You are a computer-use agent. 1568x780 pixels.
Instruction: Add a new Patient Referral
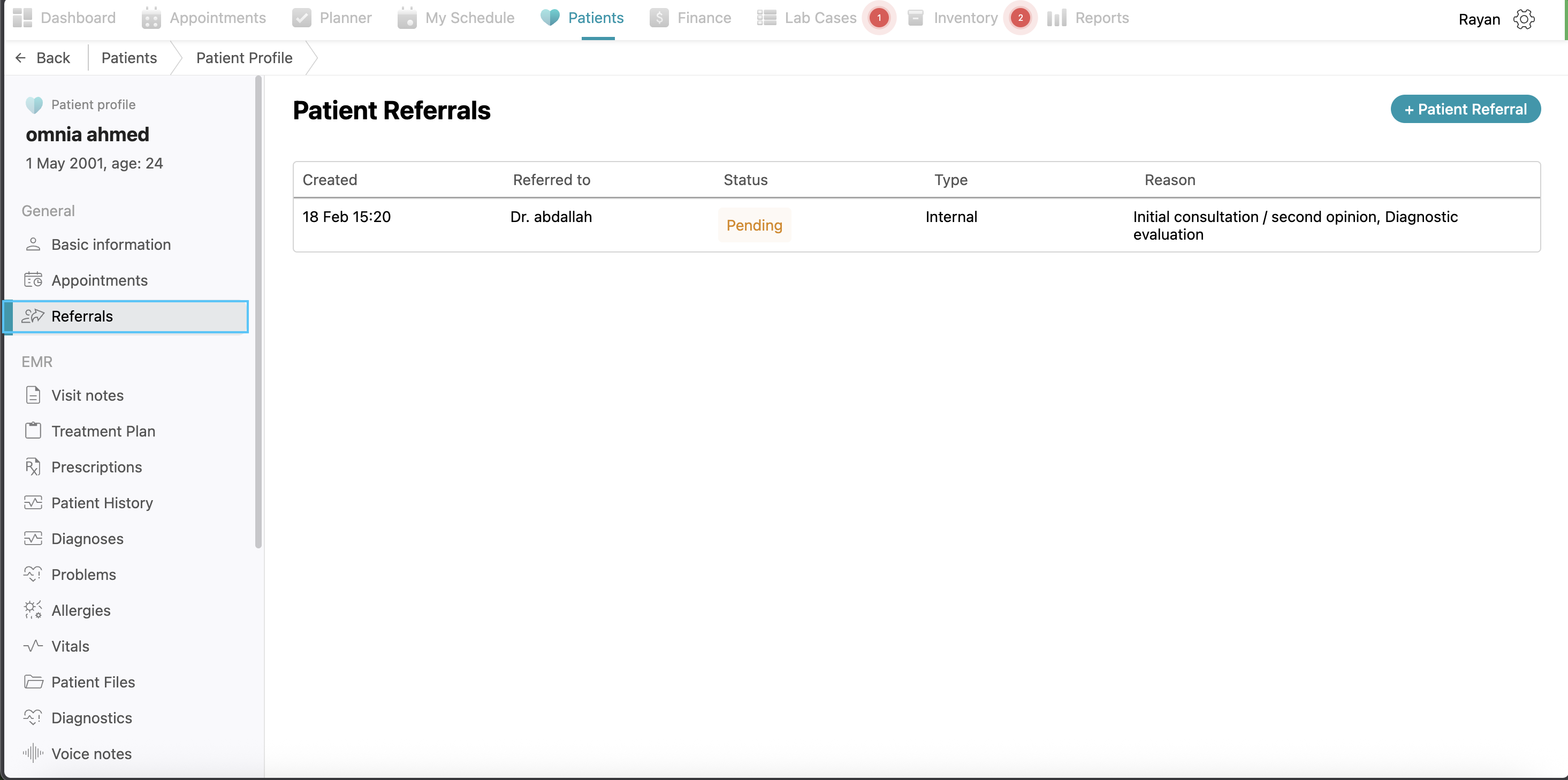[1465, 109]
